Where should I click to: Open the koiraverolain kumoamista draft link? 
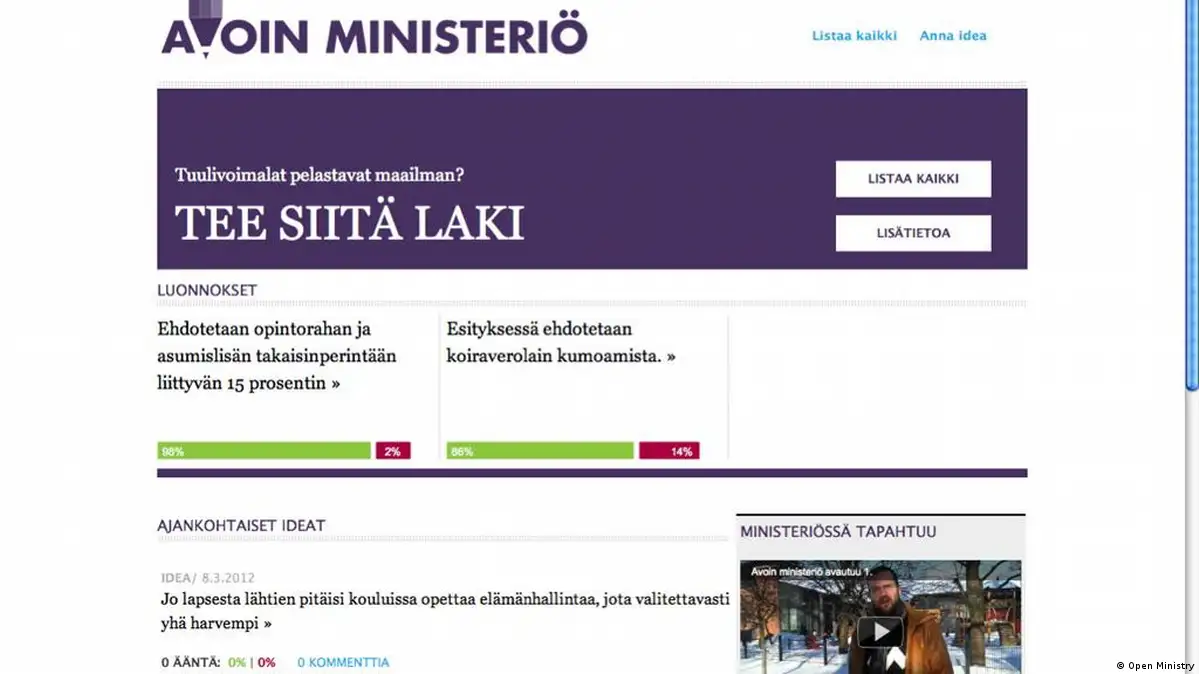click(x=560, y=342)
